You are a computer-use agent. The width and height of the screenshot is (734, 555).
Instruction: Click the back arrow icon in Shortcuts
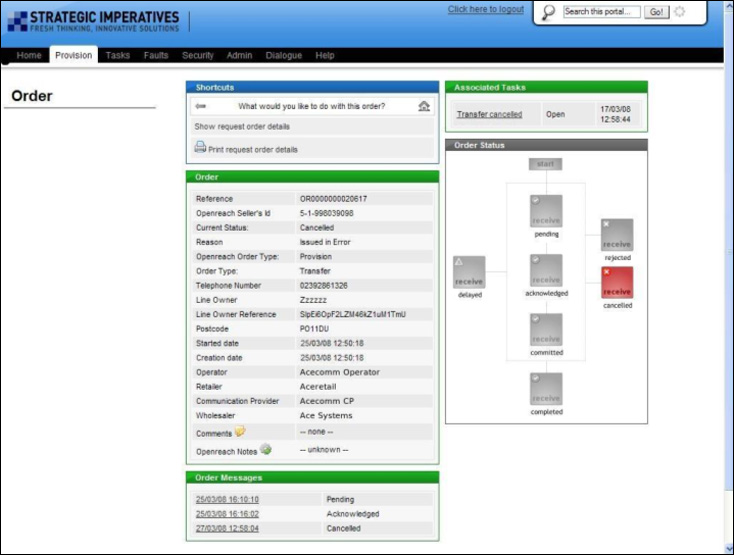[200, 106]
